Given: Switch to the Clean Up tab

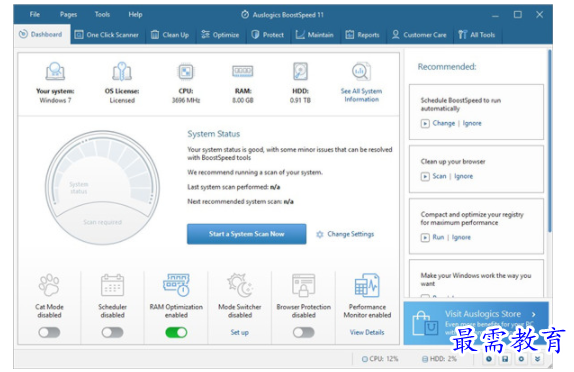Looking at the screenshot, I should coord(170,35).
